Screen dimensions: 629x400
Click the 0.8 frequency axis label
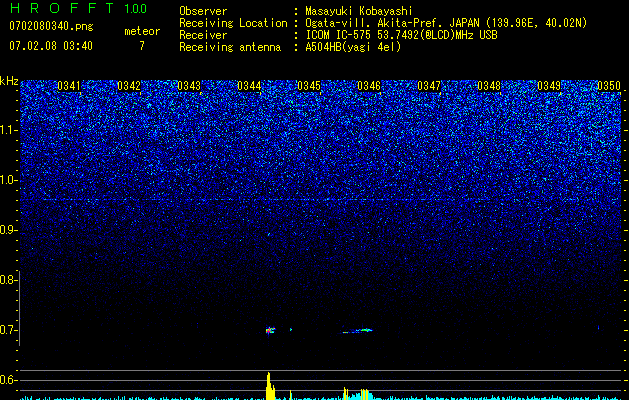point(8,280)
